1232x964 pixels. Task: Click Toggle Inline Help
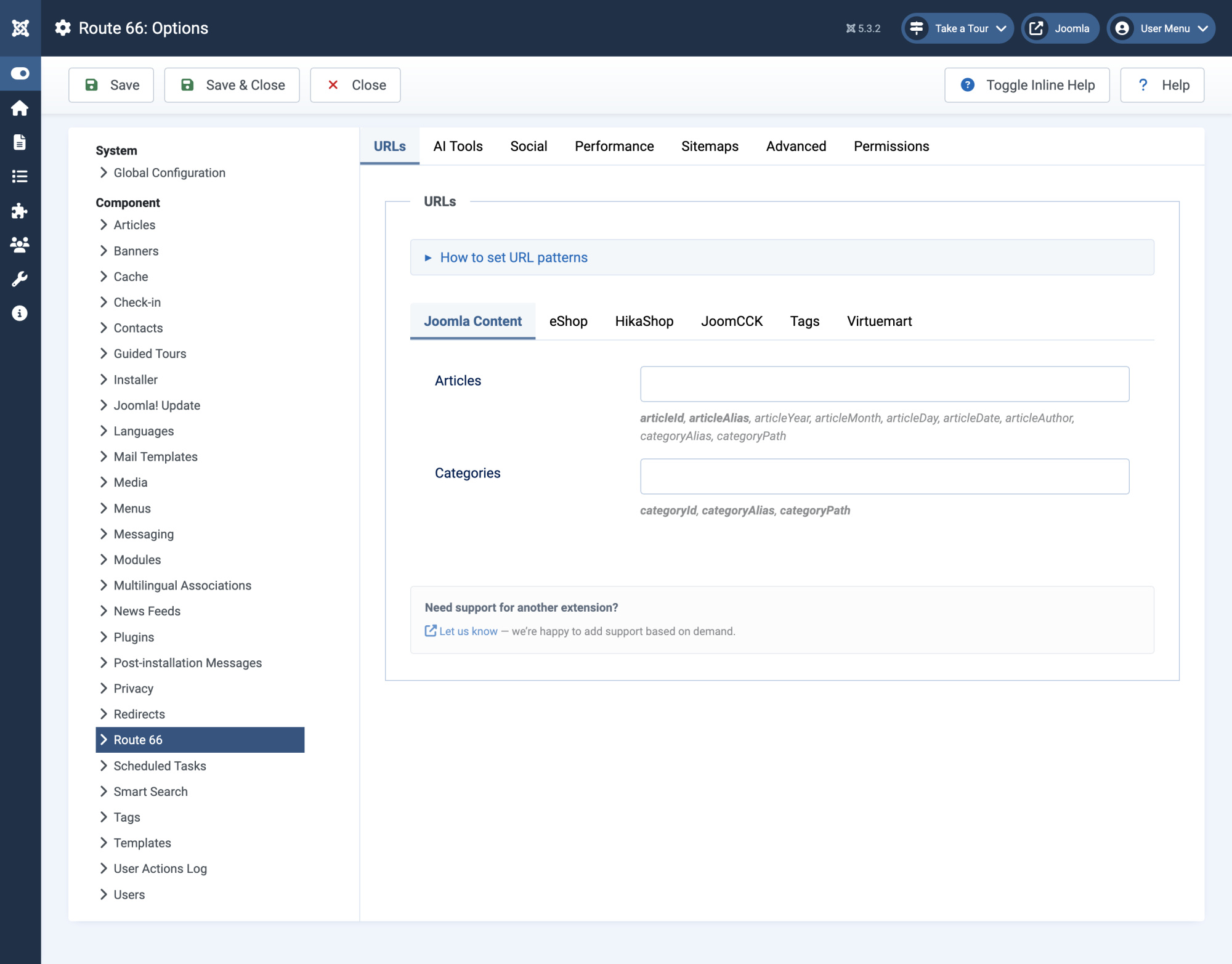click(x=1027, y=85)
